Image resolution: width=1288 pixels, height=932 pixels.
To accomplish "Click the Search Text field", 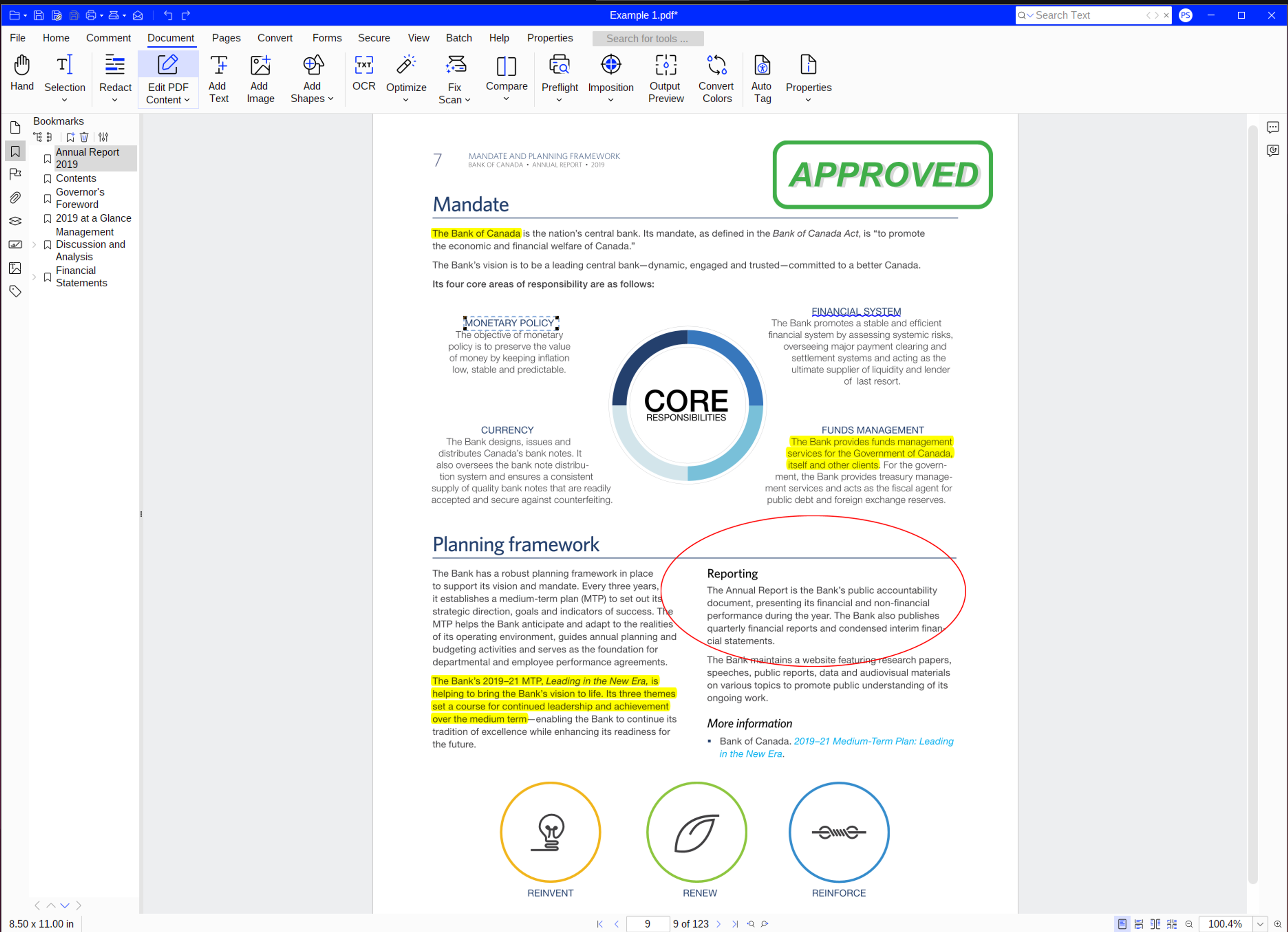I will [1088, 15].
